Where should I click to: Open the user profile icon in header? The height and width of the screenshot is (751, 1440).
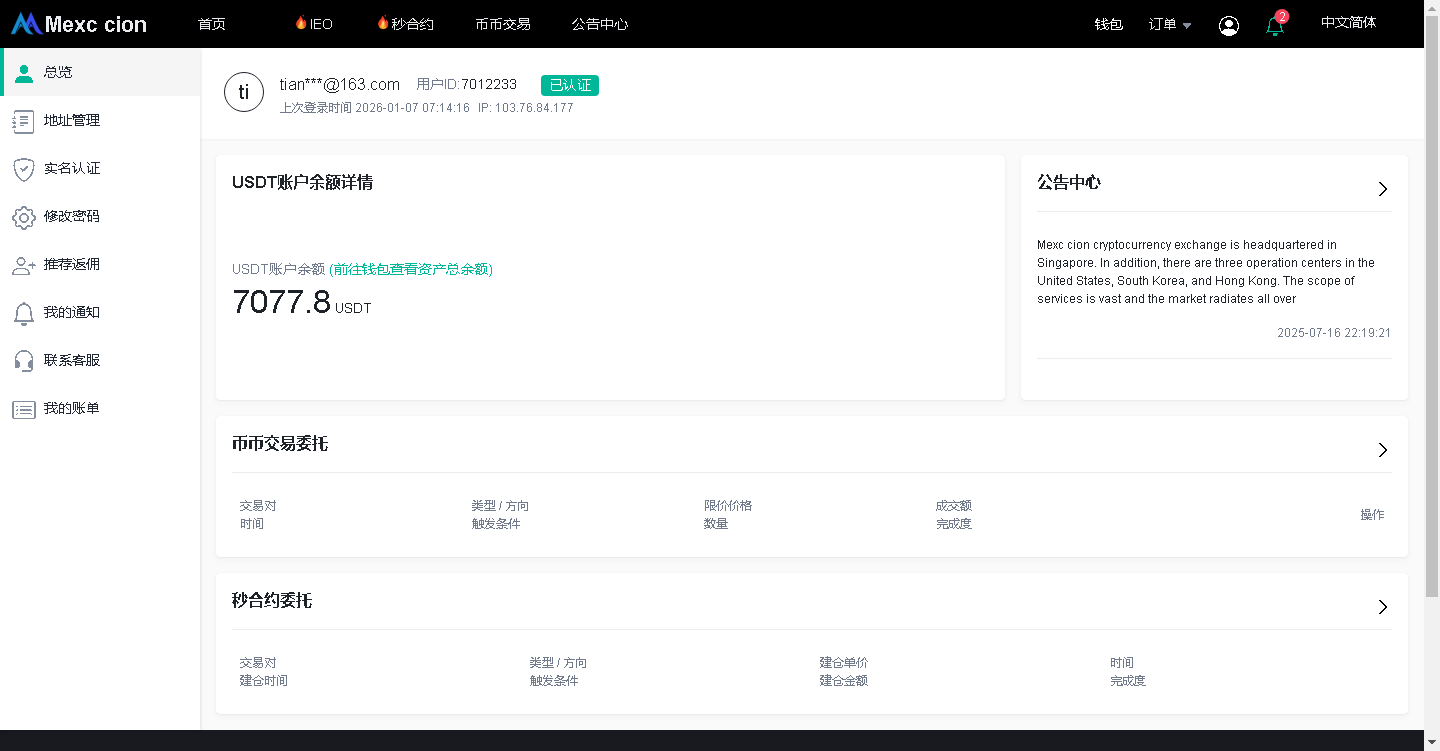click(x=1229, y=26)
